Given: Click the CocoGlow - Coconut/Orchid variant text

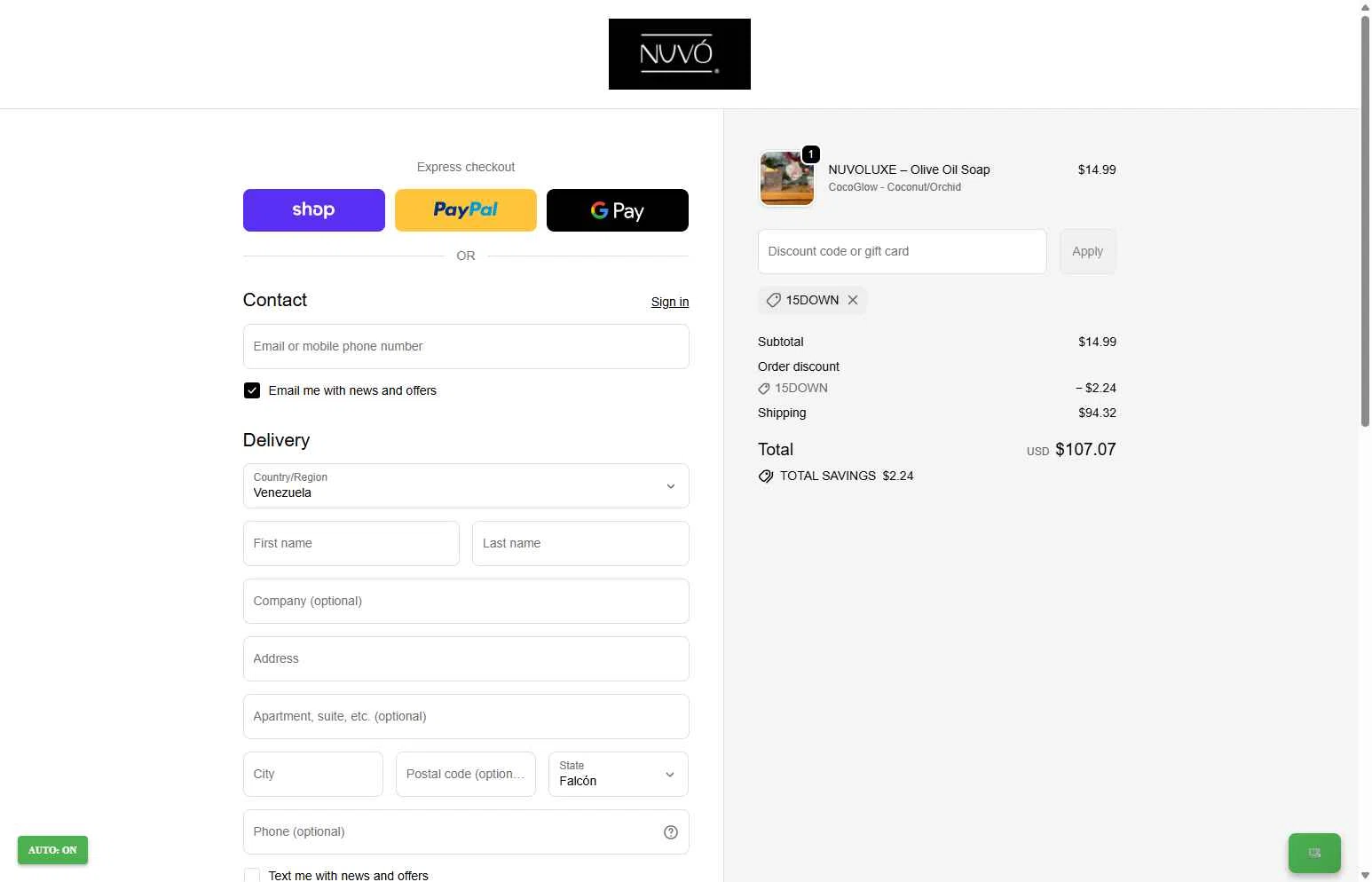Looking at the screenshot, I should click(x=895, y=187).
